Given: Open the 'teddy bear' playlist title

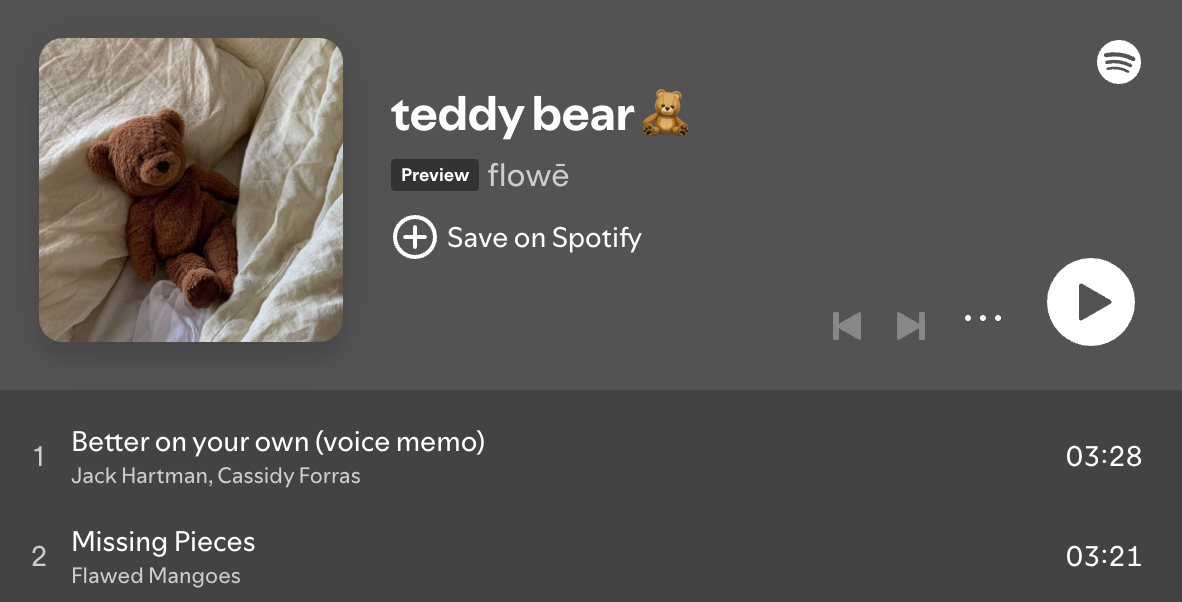Looking at the screenshot, I should pos(512,115).
